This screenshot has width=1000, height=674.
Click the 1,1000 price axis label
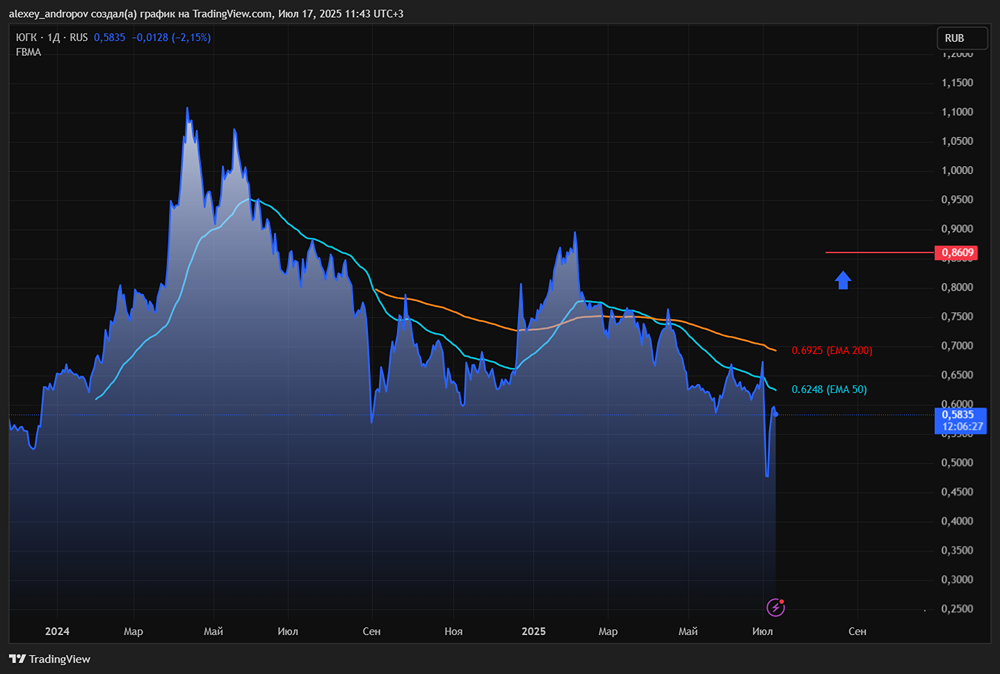click(x=957, y=112)
